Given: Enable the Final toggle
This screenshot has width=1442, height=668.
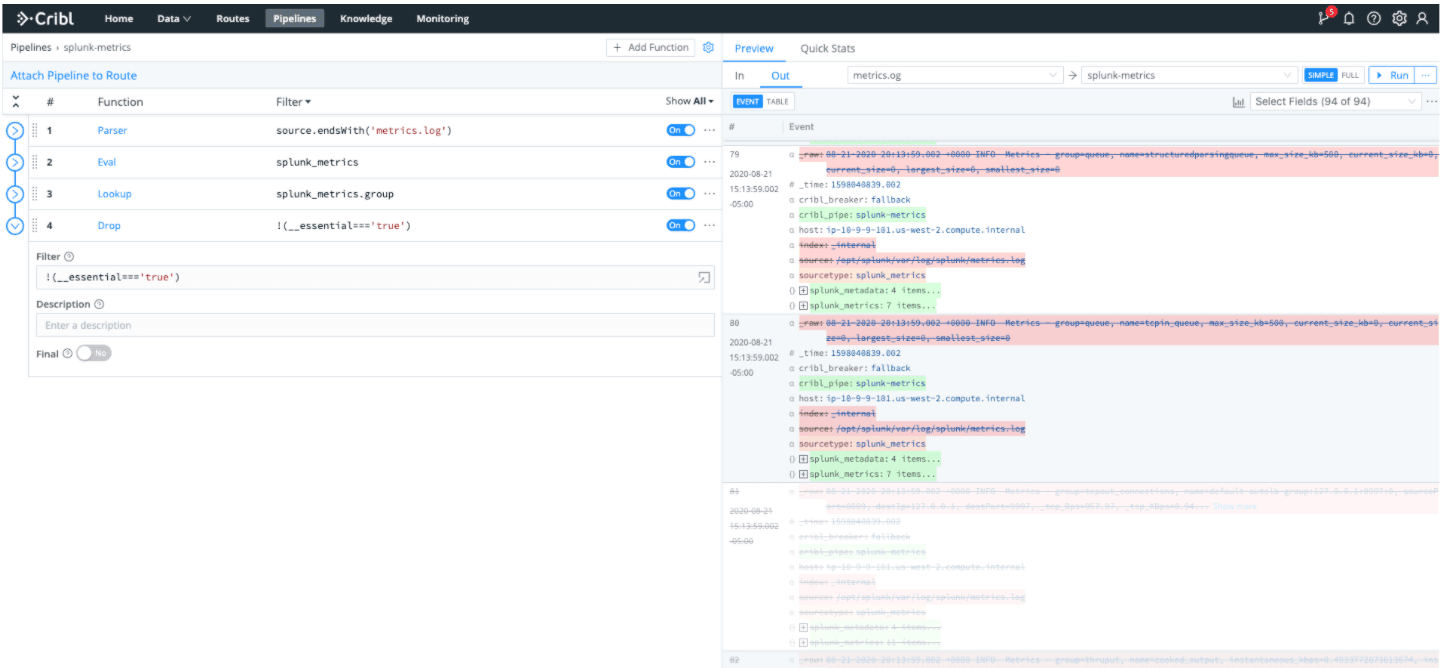Looking at the screenshot, I should 94,353.
